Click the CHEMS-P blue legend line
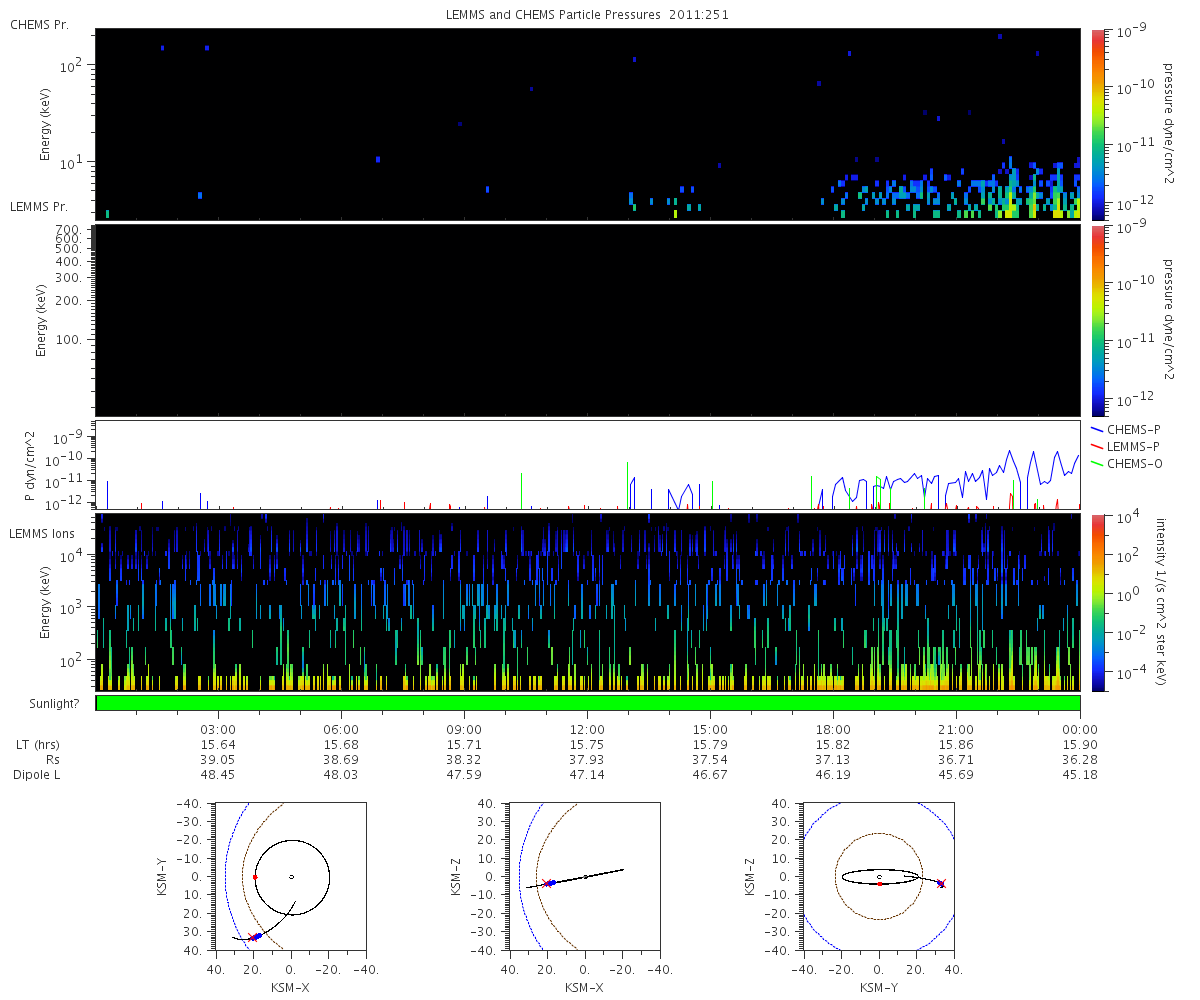This screenshot has width=1200, height=1000. [x=1096, y=428]
